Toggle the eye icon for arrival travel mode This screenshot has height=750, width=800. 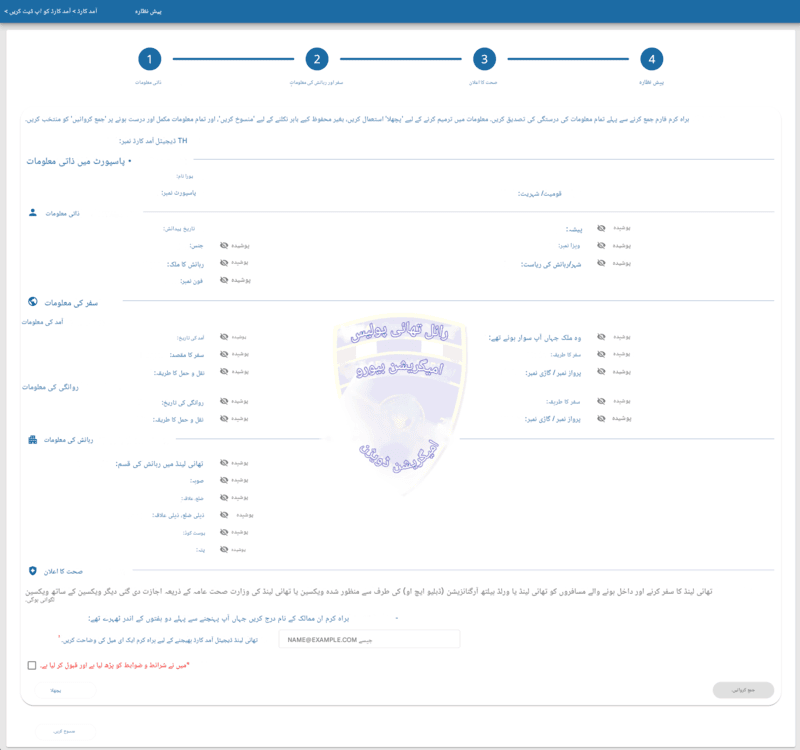coord(602,354)
